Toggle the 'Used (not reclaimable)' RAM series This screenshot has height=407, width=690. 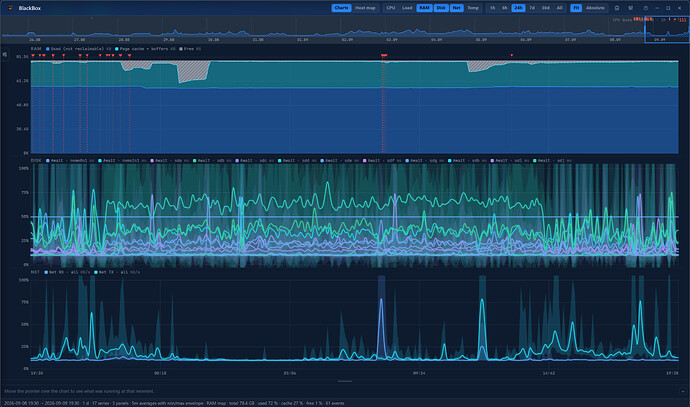pyautogui.click(x=78, y=49)
